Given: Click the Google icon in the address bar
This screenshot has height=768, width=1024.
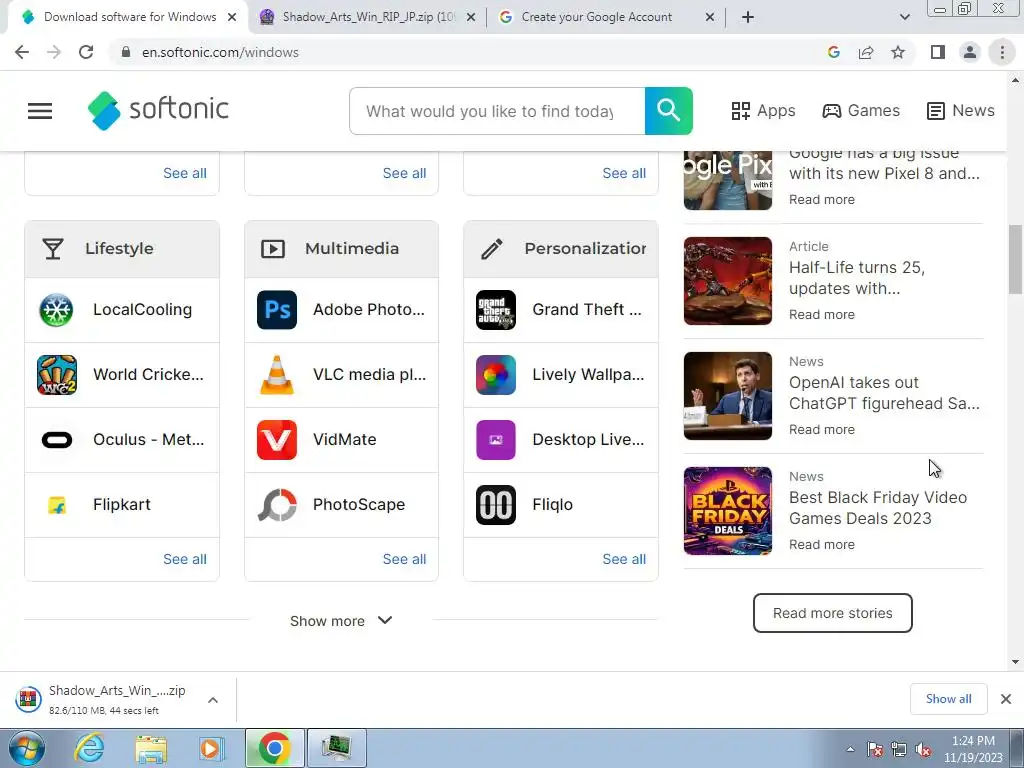Looking at the screenshot, I should point(833,52).
